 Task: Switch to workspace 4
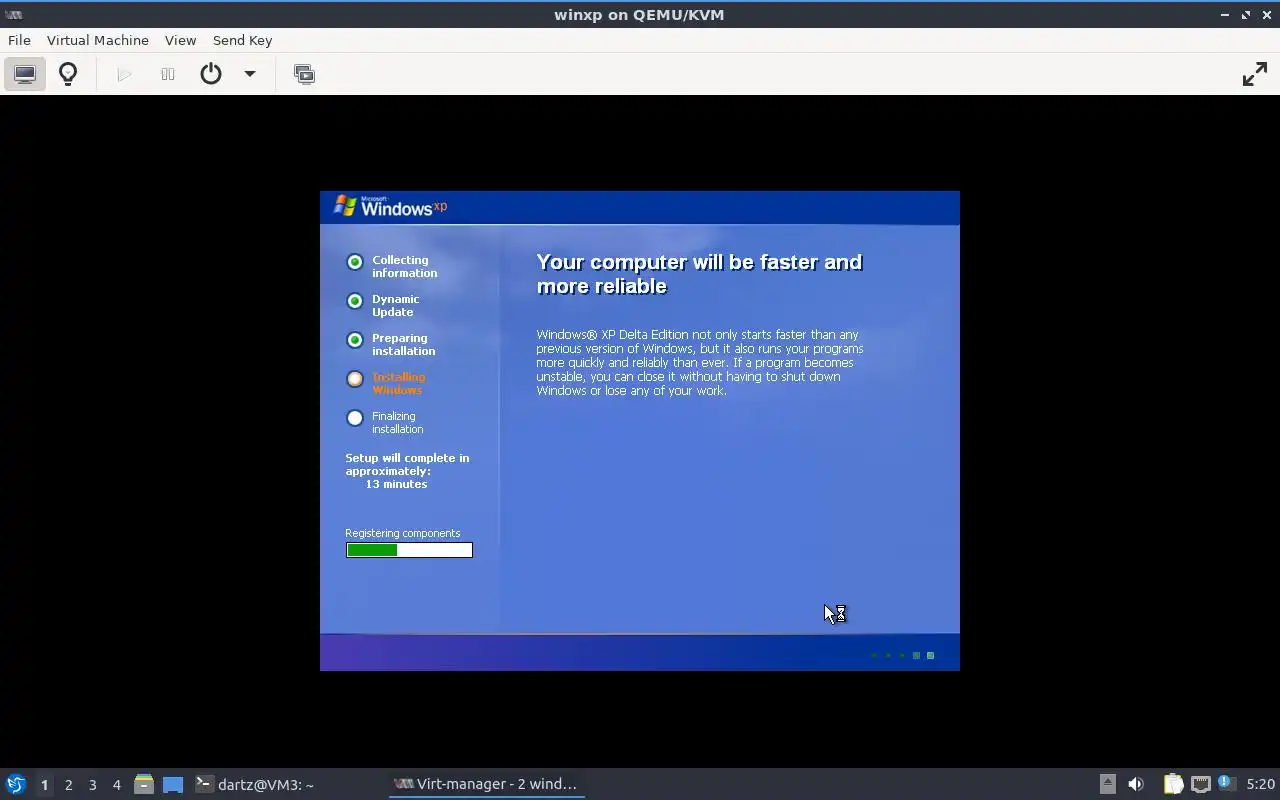point(116,785)
